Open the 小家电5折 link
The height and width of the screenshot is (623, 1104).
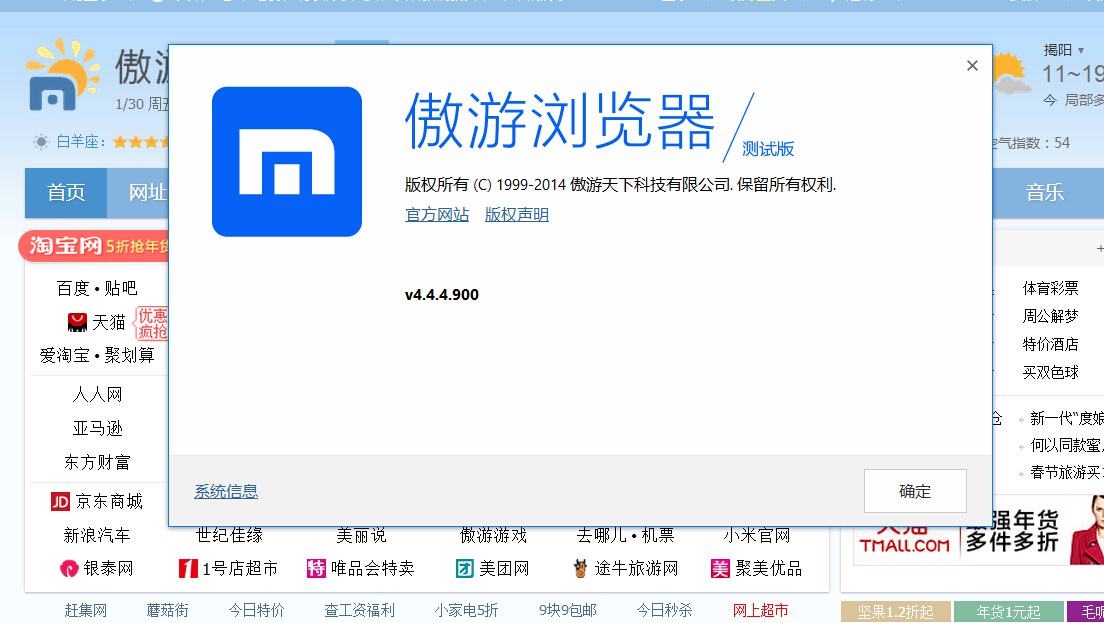point(466,610)
